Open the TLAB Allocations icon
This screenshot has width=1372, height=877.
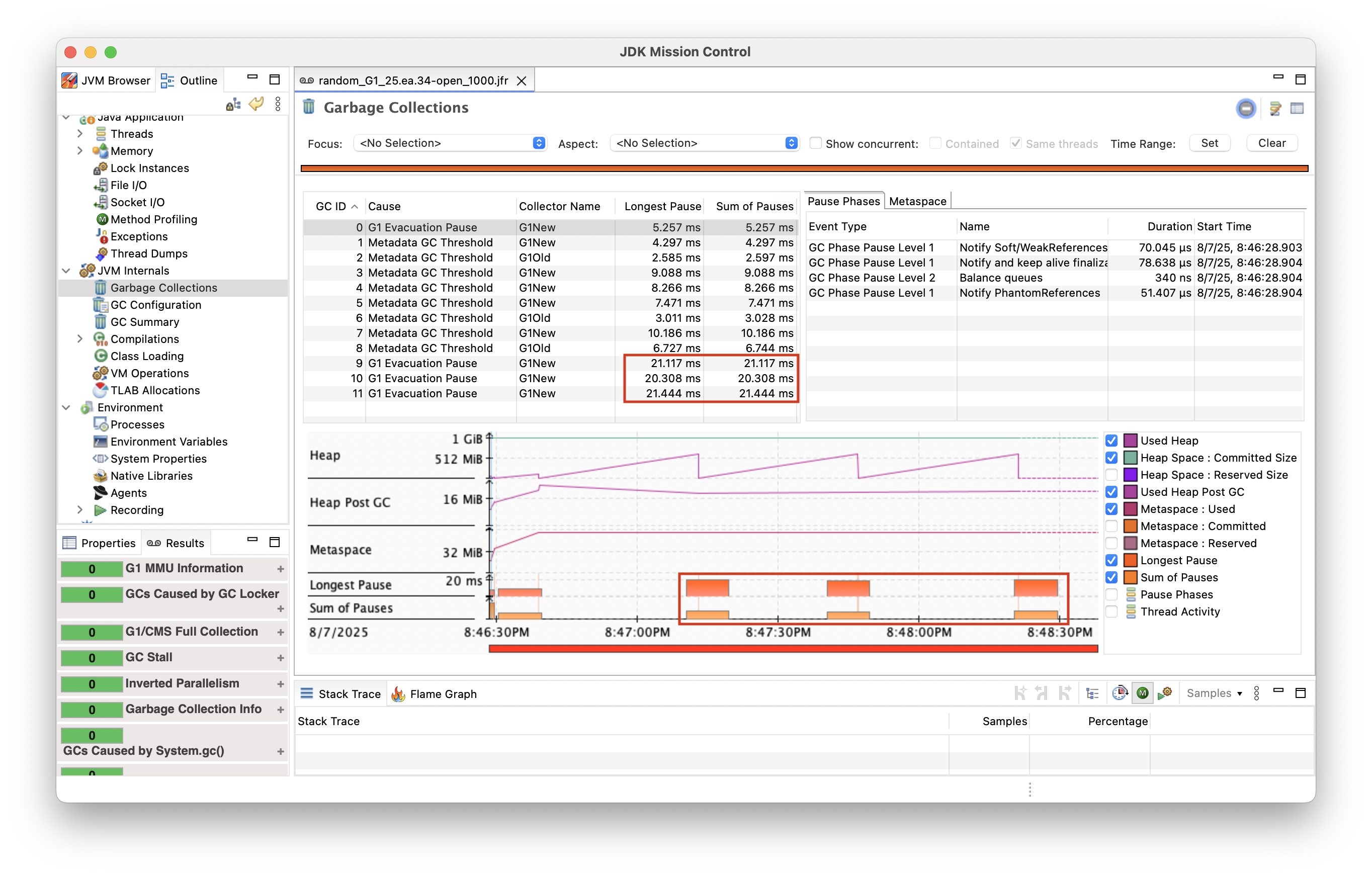[101, 390]
